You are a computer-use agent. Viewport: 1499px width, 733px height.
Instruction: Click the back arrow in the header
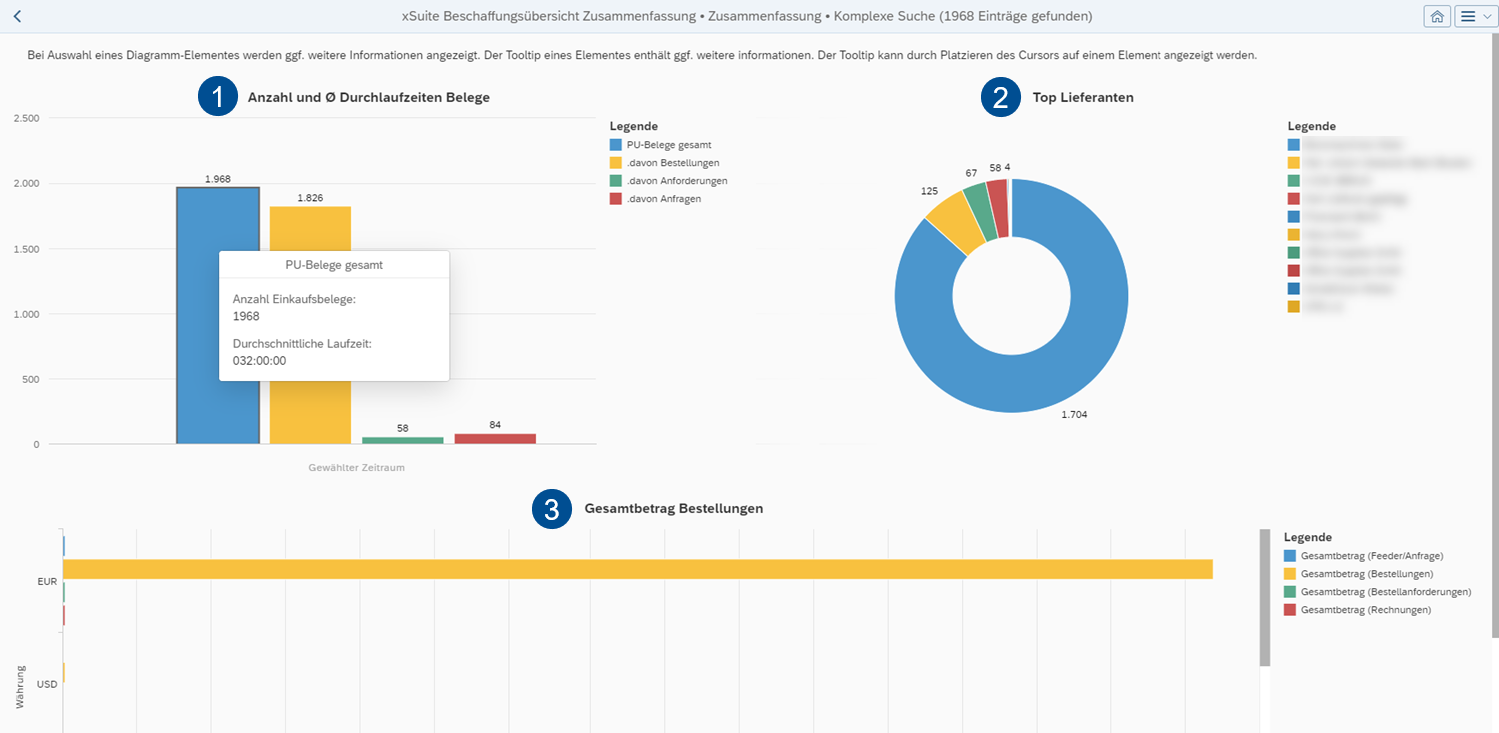[16, 16]
